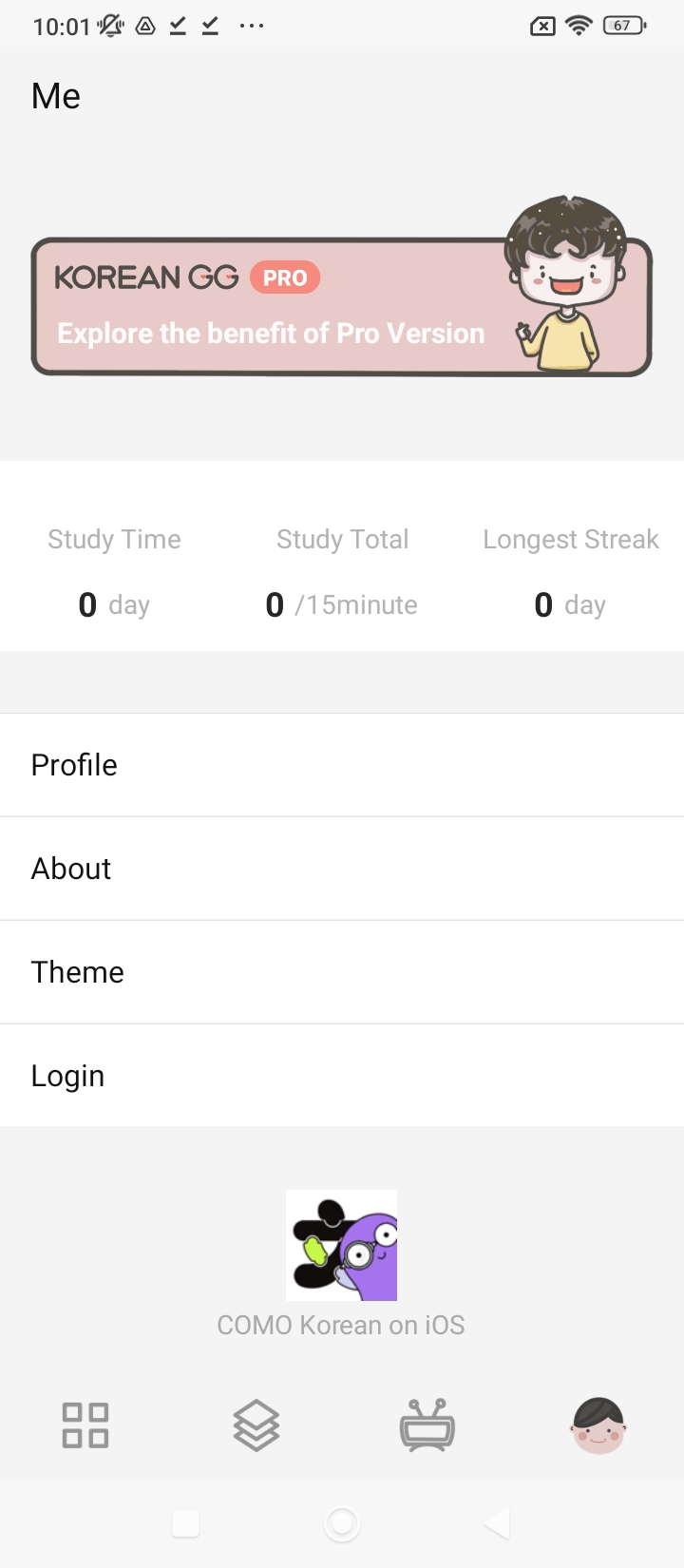Tap the Study Time stat
Viewport: 684px width, 1568px height.
(x=114, y=572)
